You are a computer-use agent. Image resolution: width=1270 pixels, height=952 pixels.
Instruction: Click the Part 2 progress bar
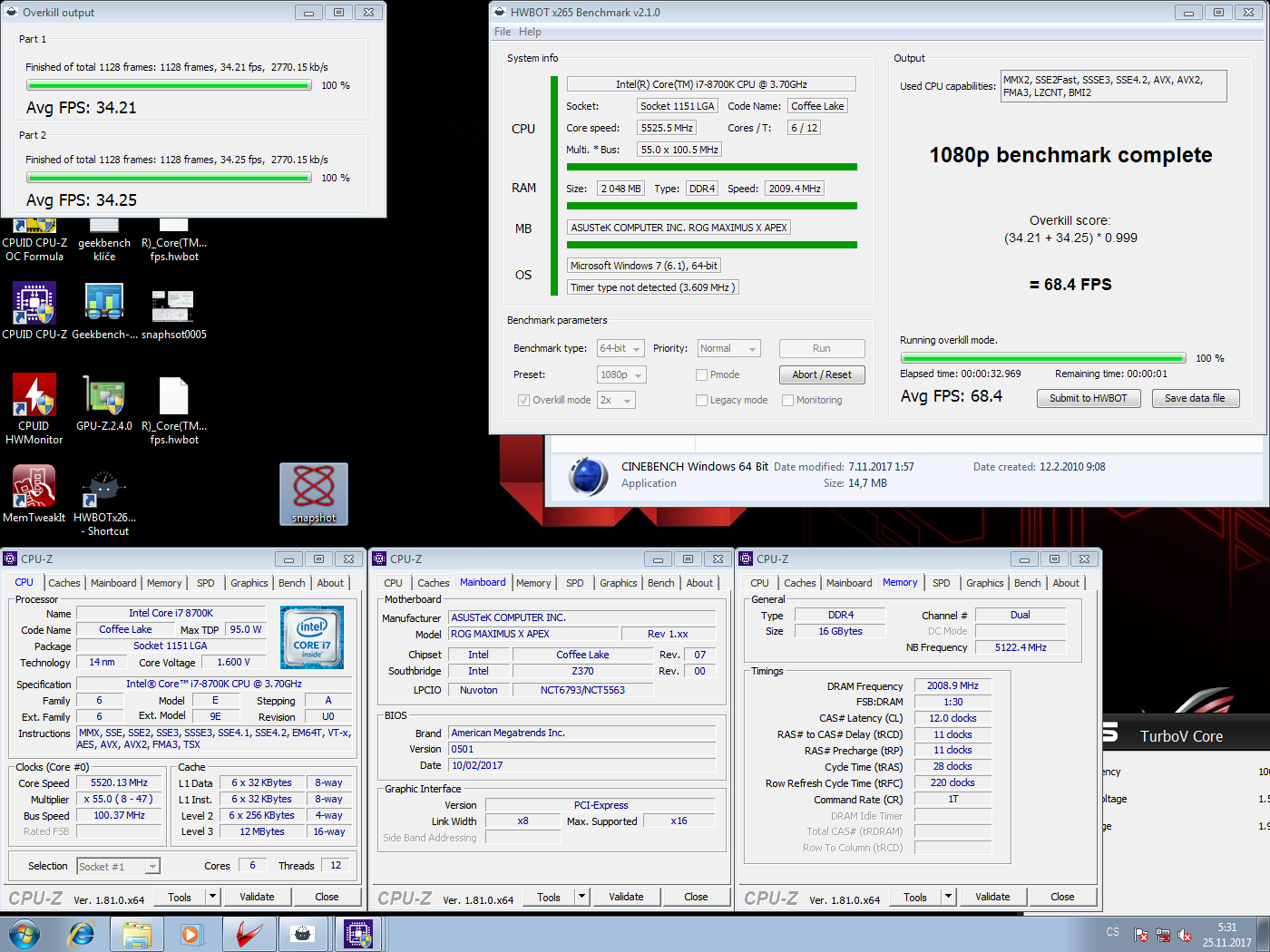tap(169, 178)
